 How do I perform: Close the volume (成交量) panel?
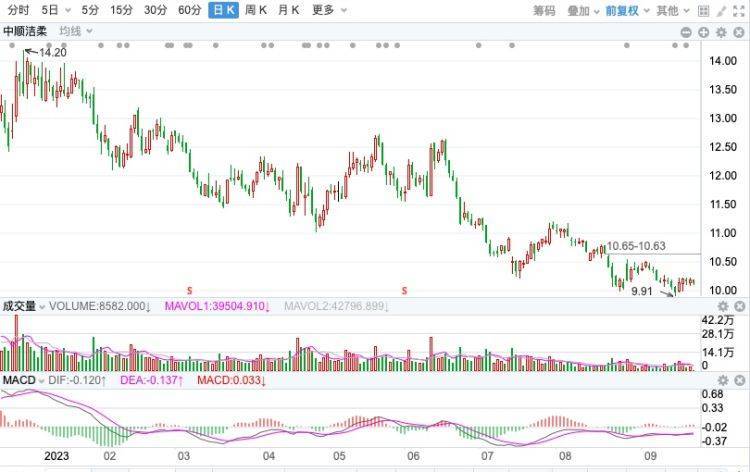coord(738,306)
